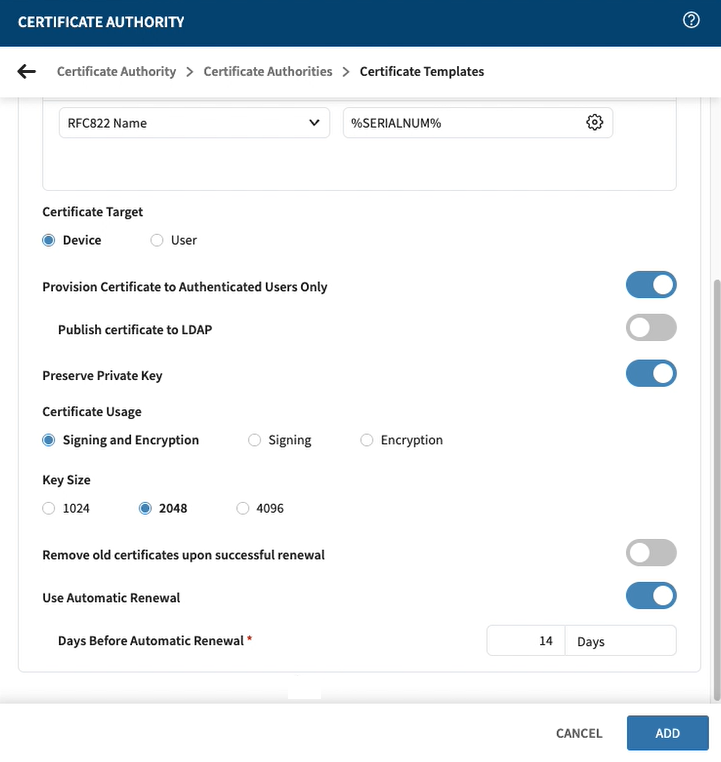Image resolution: width=721 pixels, height=762 pixels.
Task: Set key size to 1024
Action: point(49,508)
